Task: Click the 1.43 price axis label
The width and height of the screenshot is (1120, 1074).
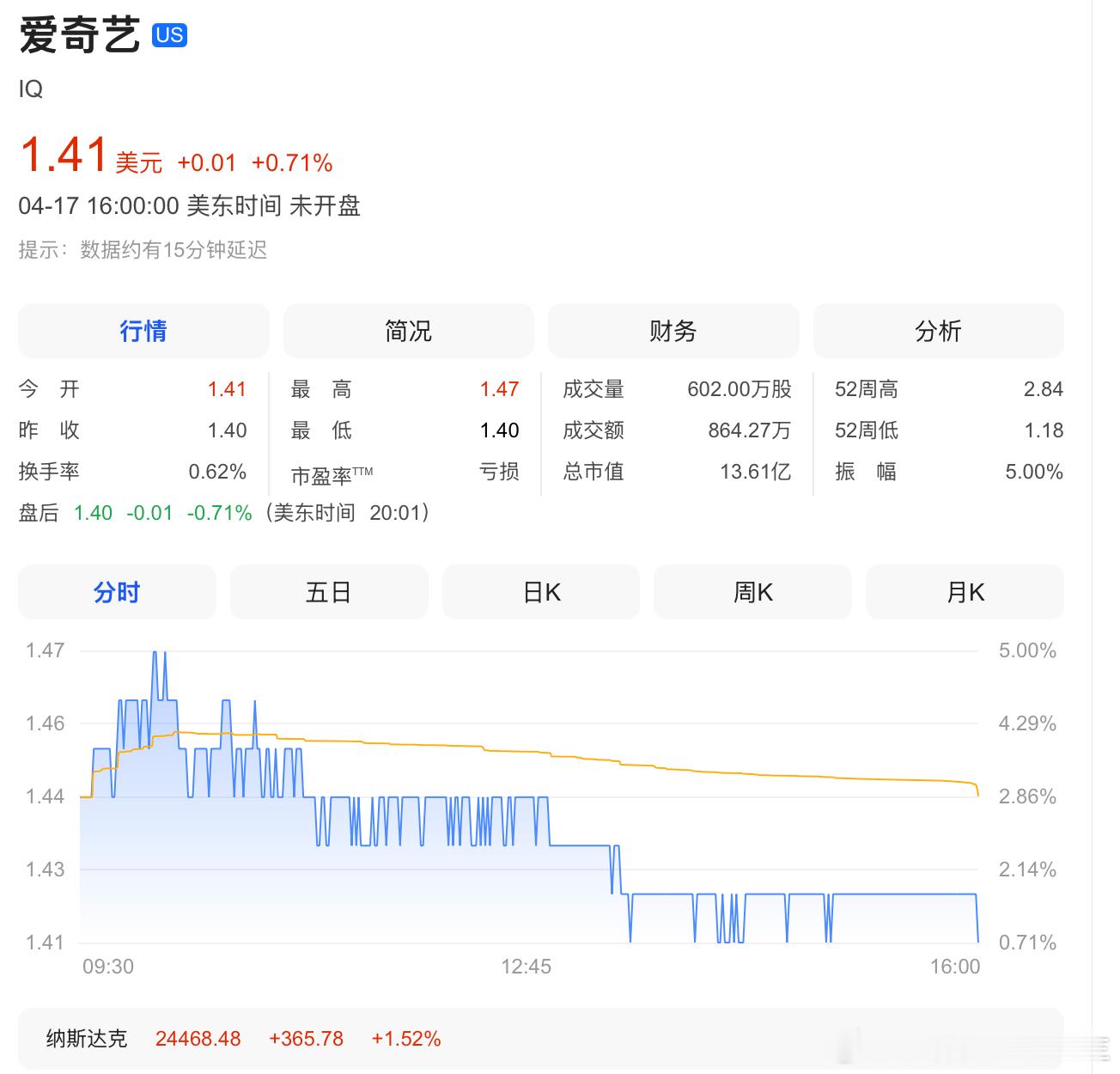Action: tap(46, 870)
